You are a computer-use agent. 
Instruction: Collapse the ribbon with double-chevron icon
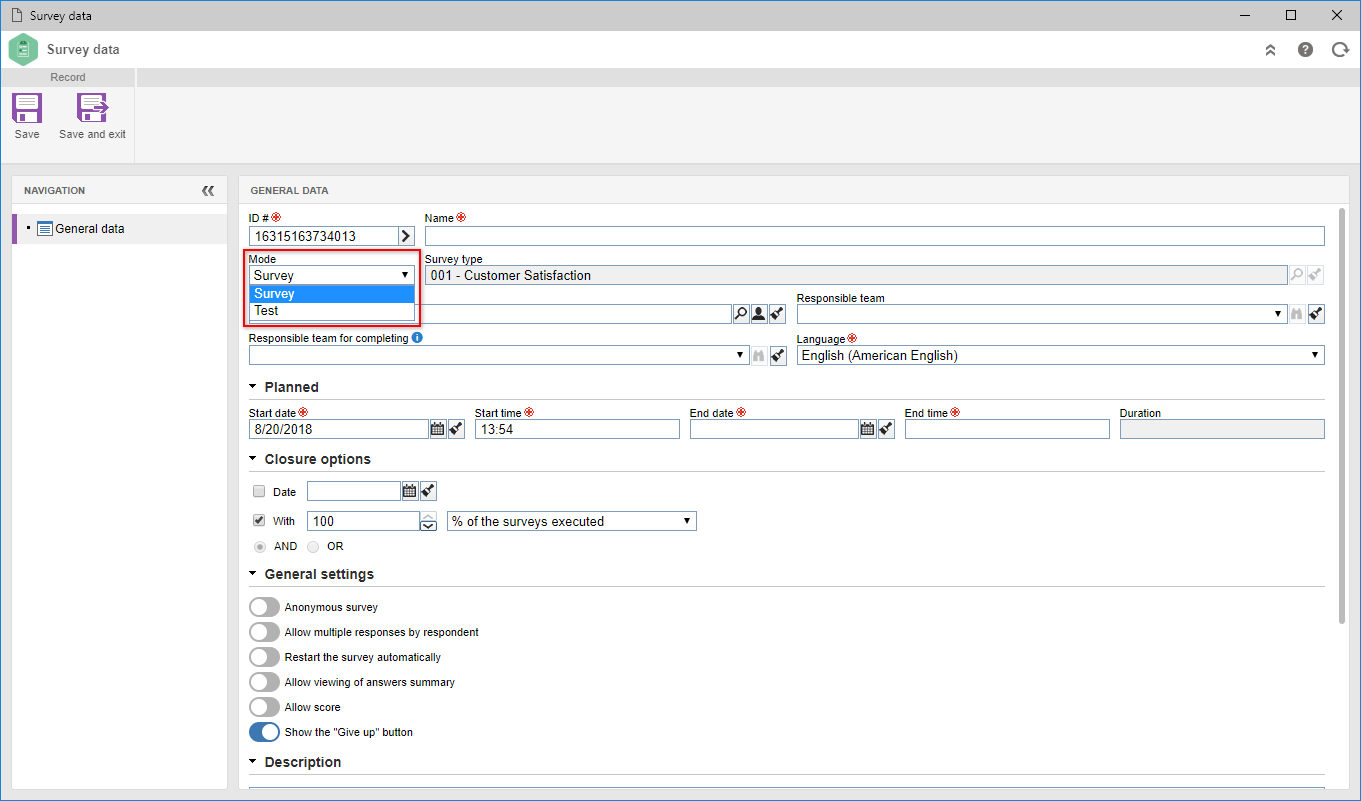point(1270,50)
